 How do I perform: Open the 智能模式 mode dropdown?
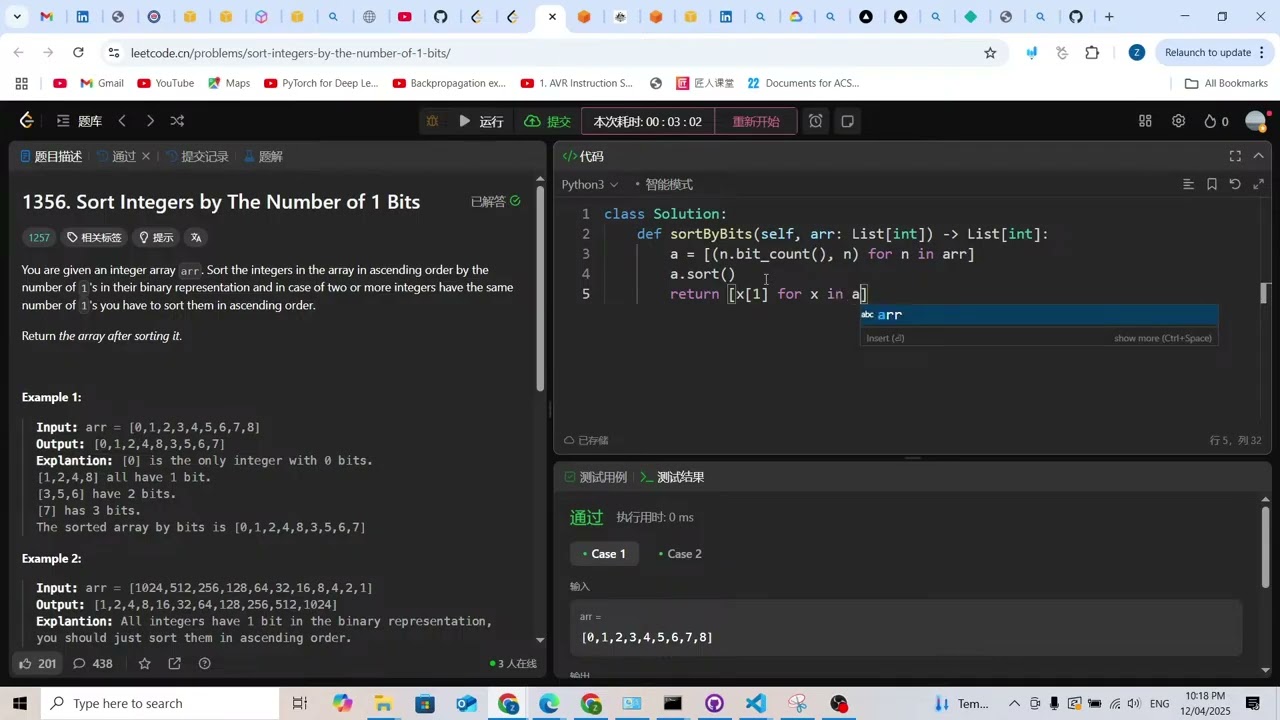click(664, 184)
